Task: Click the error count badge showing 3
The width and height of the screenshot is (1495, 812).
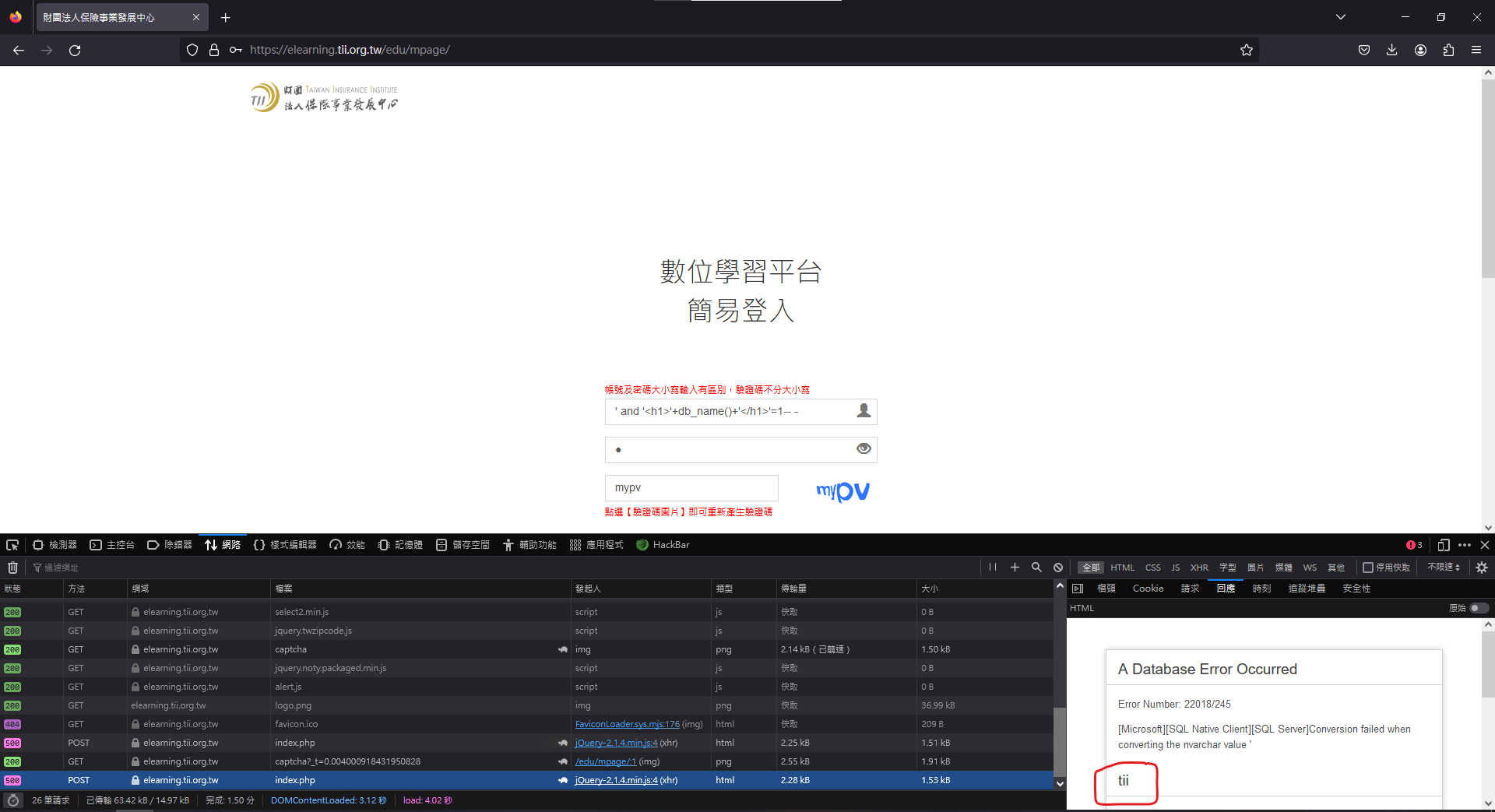Action: [x=1414, y=545]
